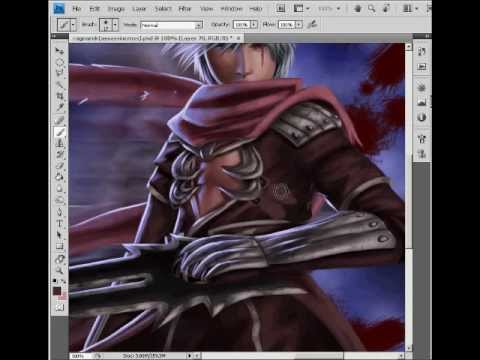
Task: Click the Photoshop Ps application icon
Action: pos(59,8)
